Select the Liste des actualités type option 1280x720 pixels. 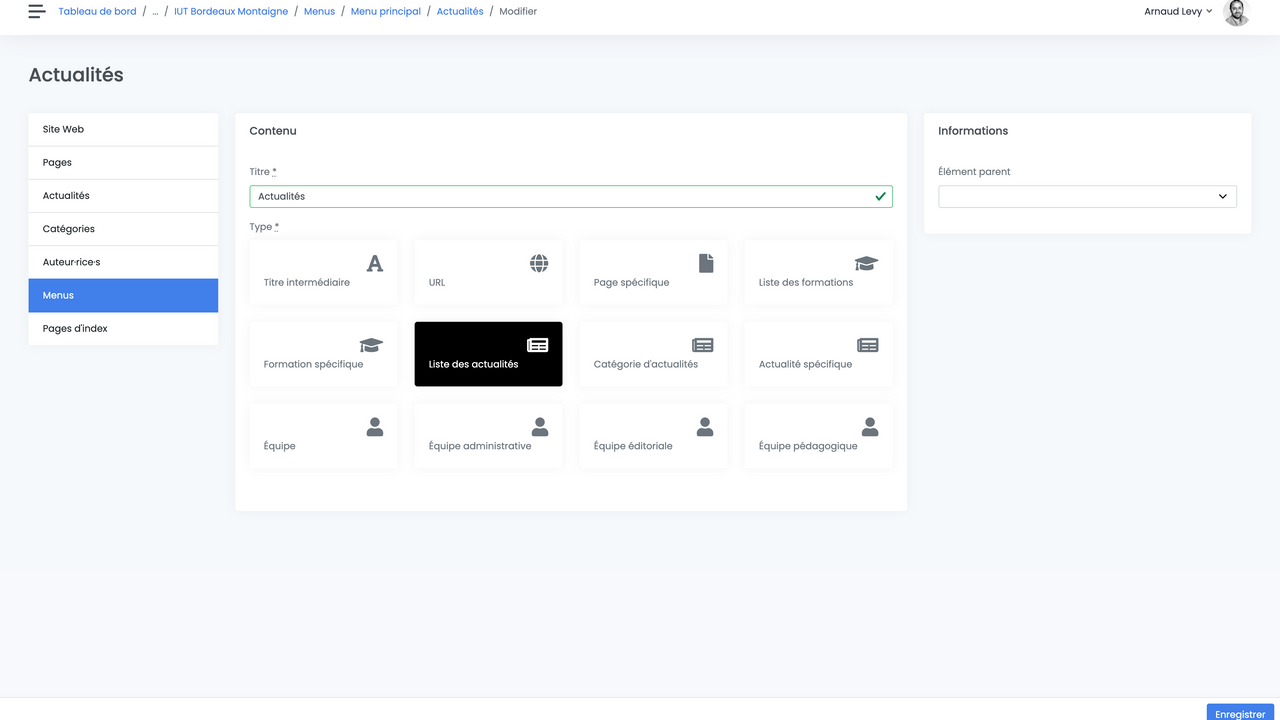488,354
